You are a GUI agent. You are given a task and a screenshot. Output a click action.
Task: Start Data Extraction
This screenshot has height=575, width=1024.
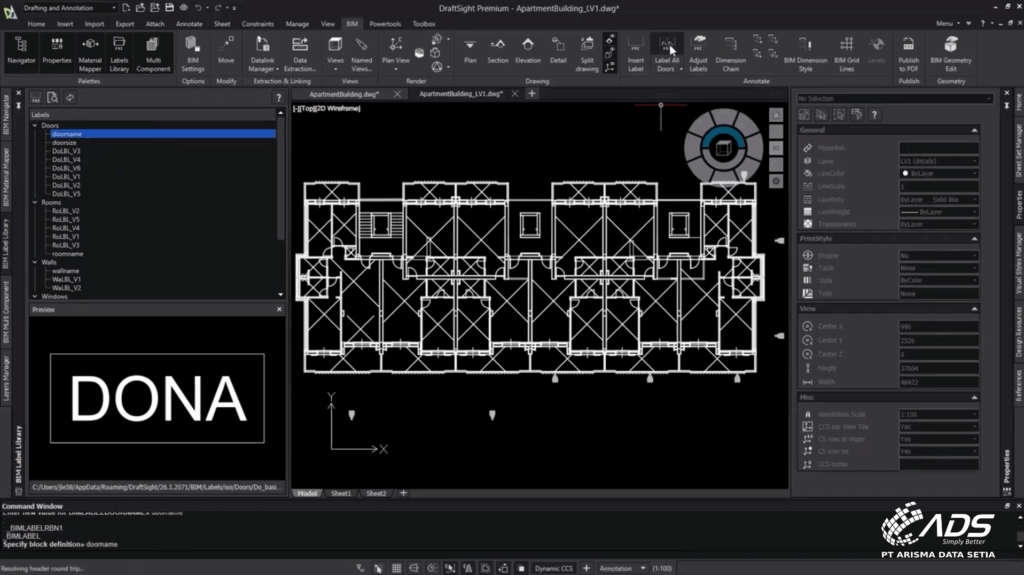(300, 54)
